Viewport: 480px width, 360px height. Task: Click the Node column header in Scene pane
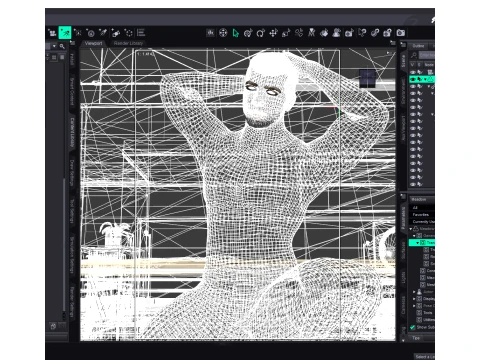429,65
